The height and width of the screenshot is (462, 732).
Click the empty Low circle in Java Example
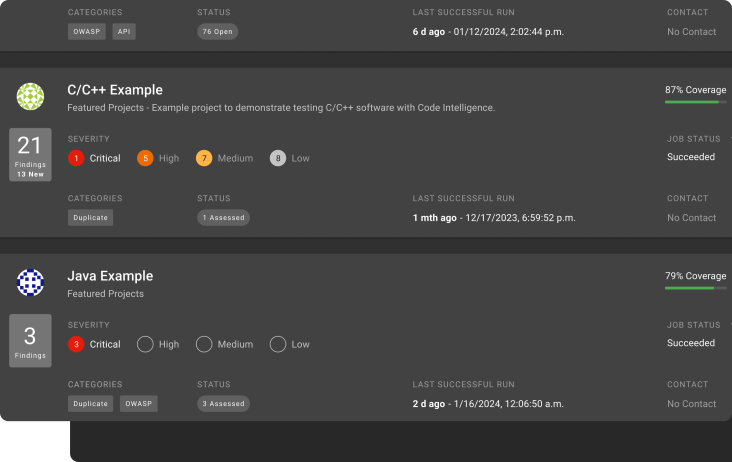click(x=278, y=344)
